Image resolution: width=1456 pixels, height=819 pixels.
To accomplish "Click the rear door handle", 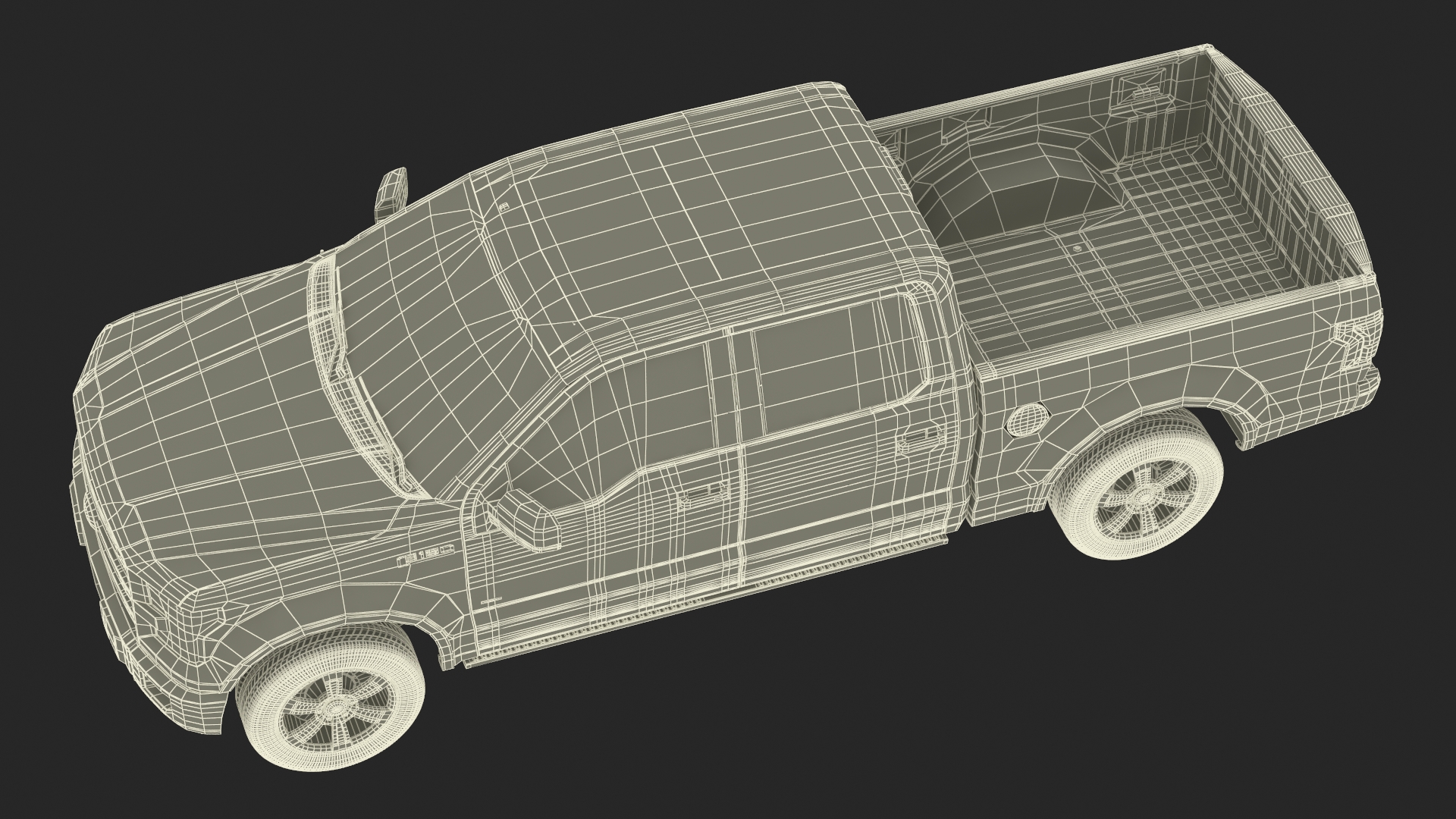I will coord(921,438).
